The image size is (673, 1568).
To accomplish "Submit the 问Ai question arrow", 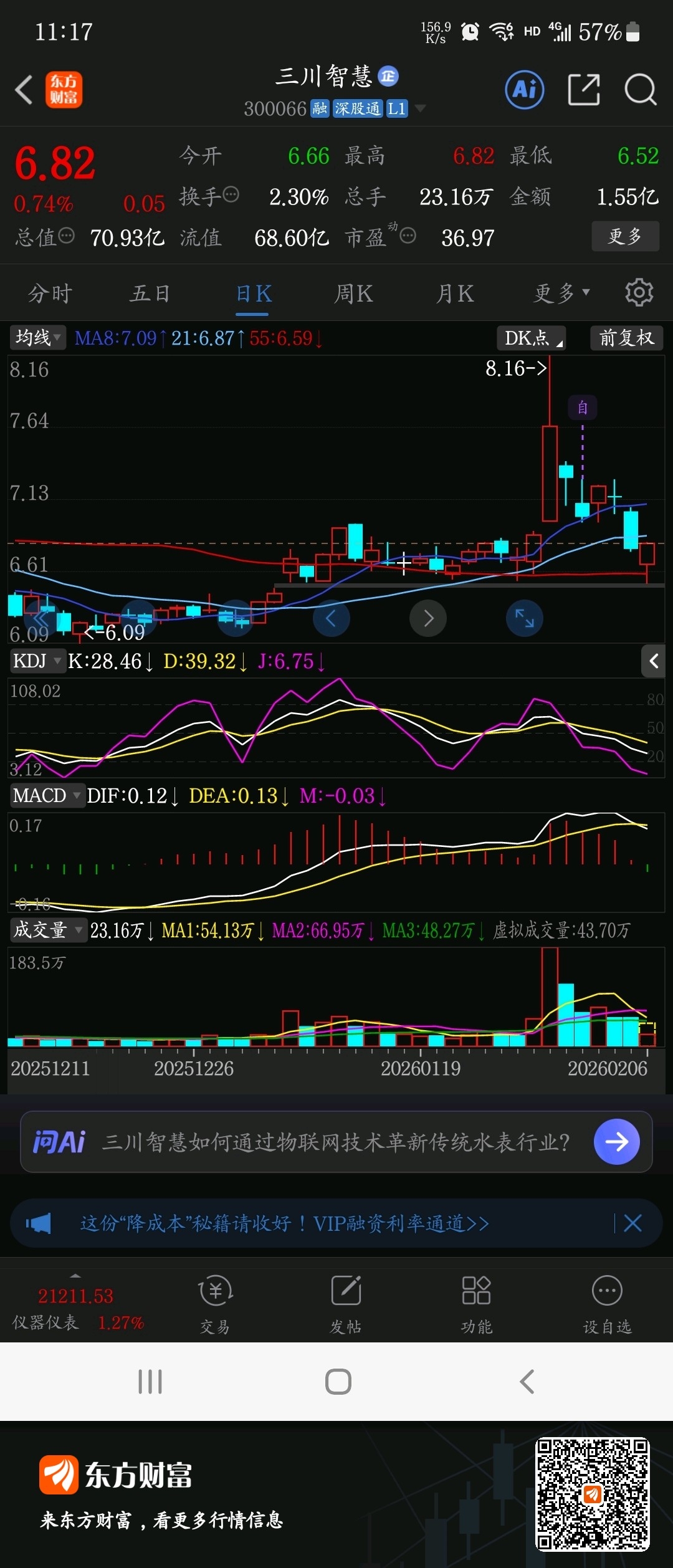I will (617, 1142).
